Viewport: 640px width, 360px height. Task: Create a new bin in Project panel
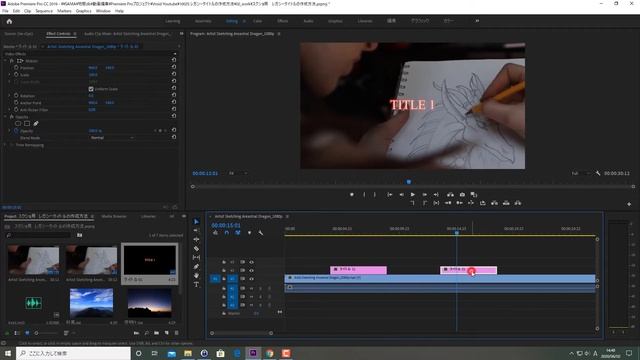pos(156,333)
